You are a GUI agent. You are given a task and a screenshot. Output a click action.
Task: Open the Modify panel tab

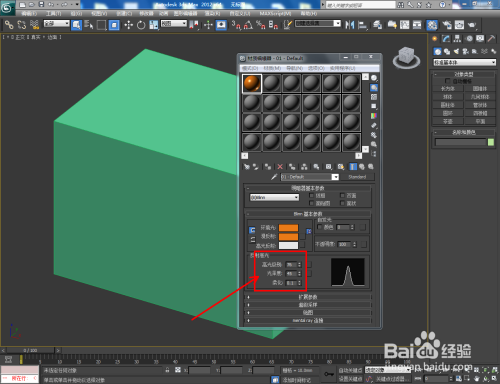pyautogui.click(x=446, y=39)
